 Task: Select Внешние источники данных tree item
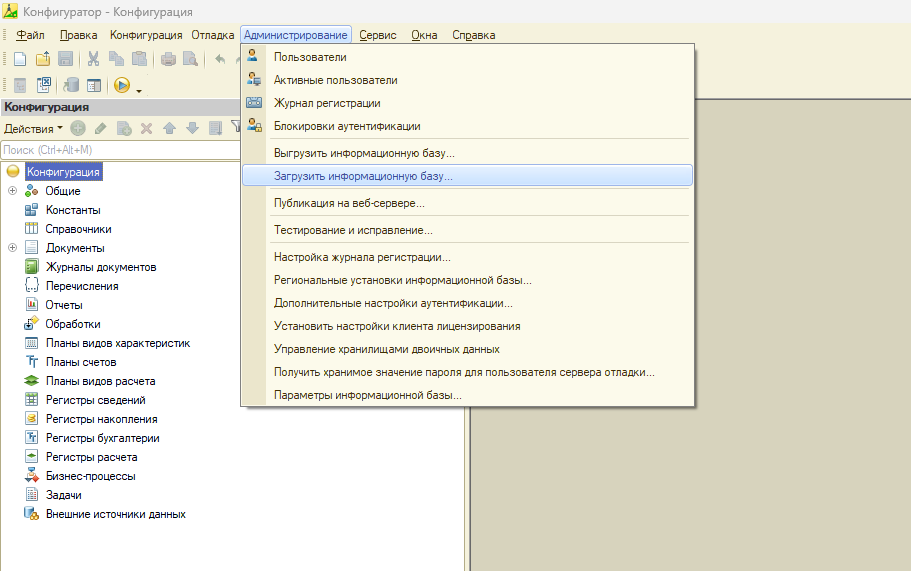(x=116, y=514)
